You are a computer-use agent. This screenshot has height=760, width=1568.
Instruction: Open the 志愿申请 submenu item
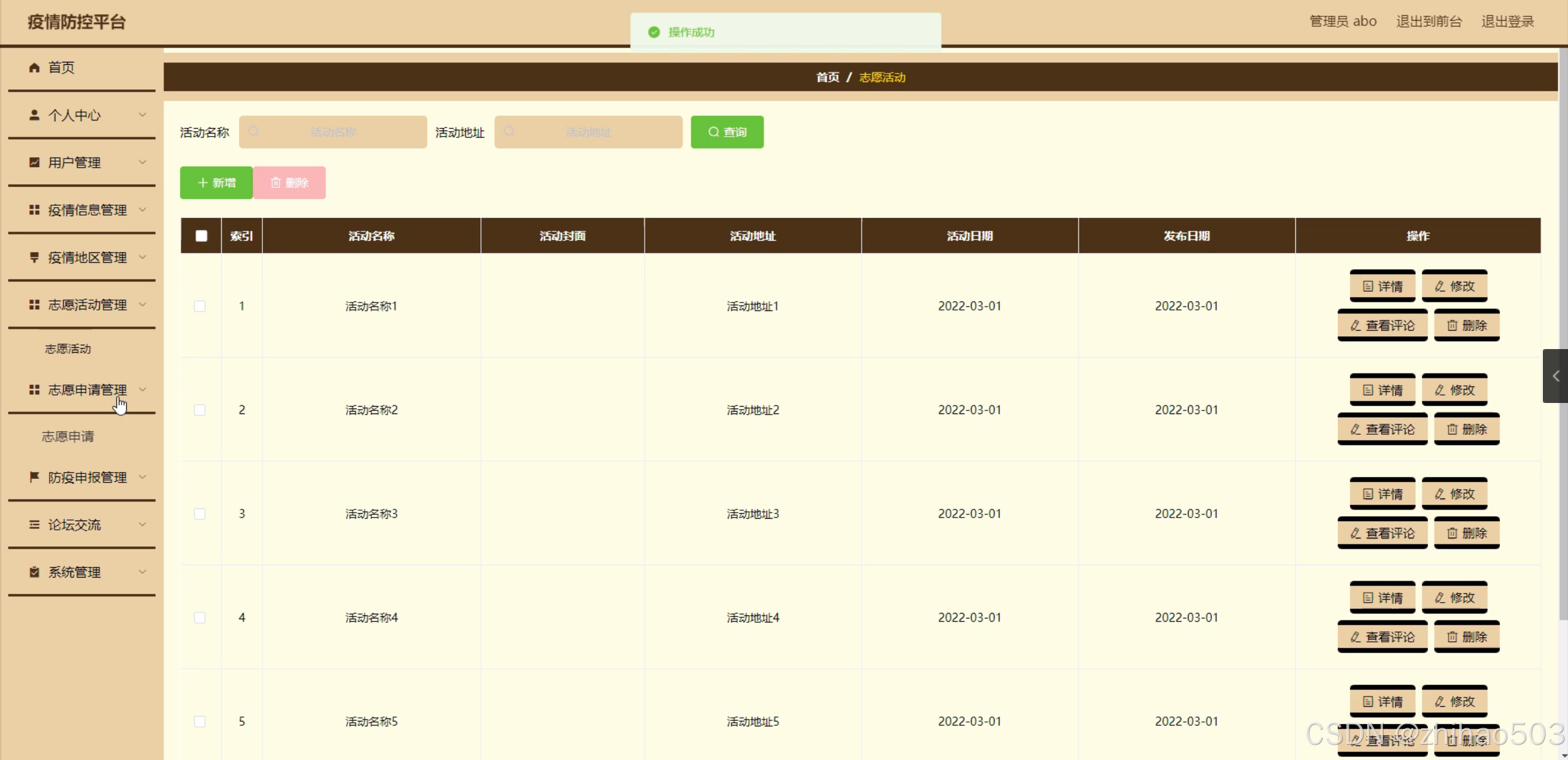point(68,437)
